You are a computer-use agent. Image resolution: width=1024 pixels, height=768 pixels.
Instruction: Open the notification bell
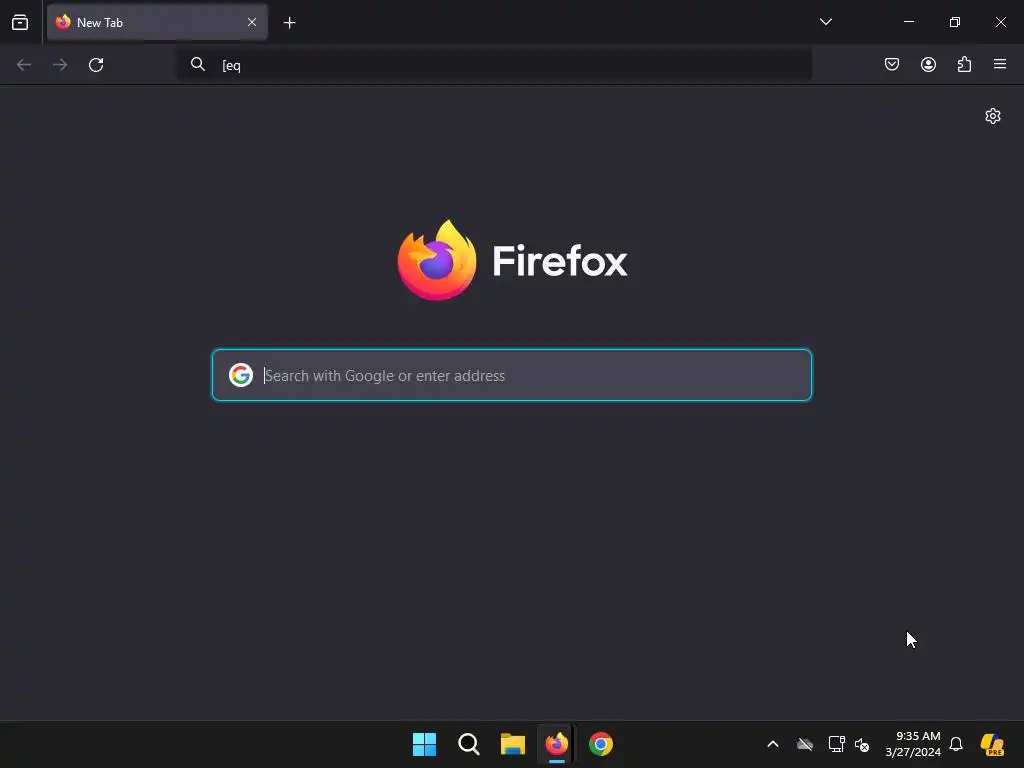(956, 744)
